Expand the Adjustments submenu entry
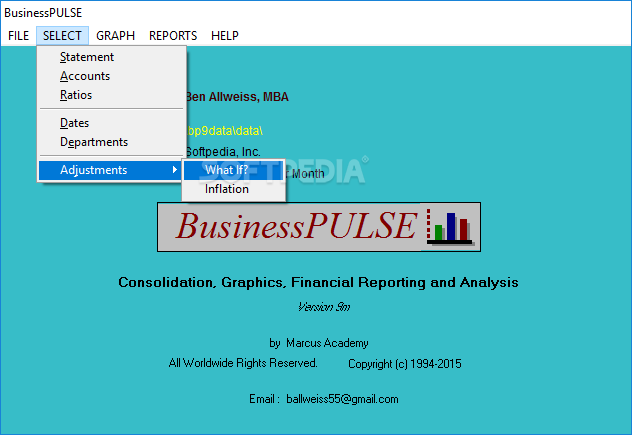Viewport: 632px width, 435px height. tap(110, 170)
